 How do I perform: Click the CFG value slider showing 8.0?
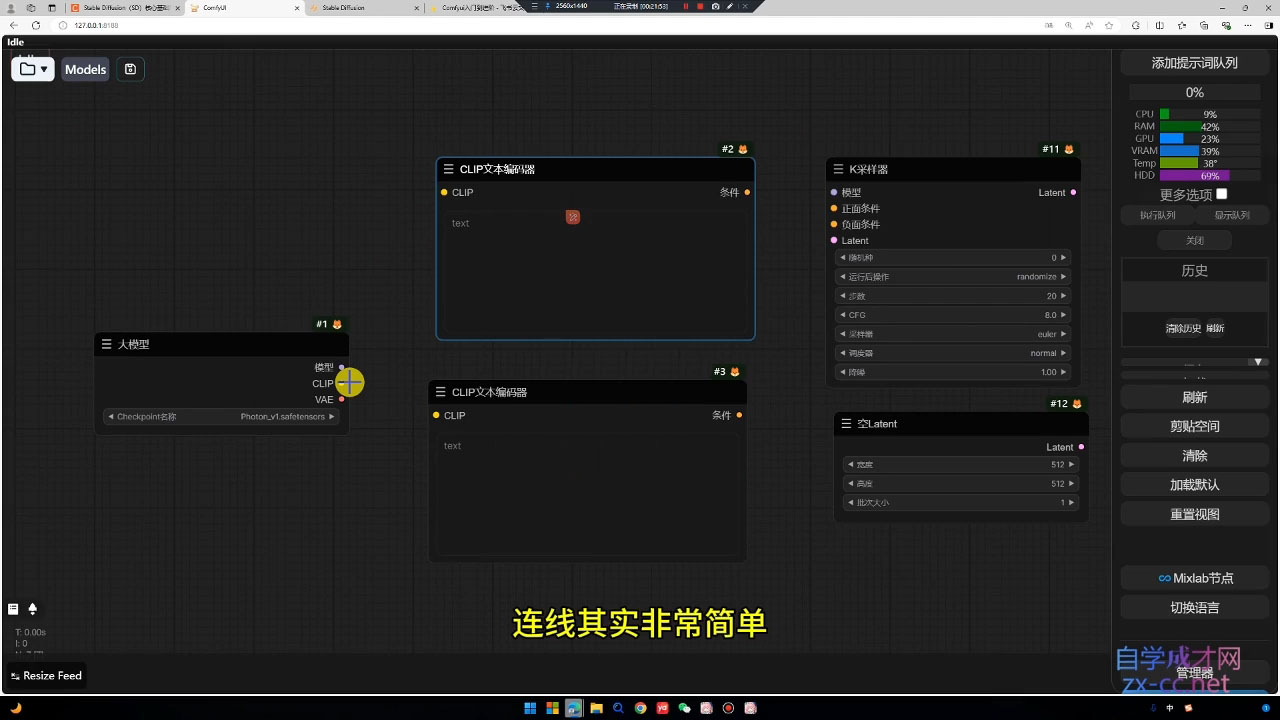pos(953,315)
